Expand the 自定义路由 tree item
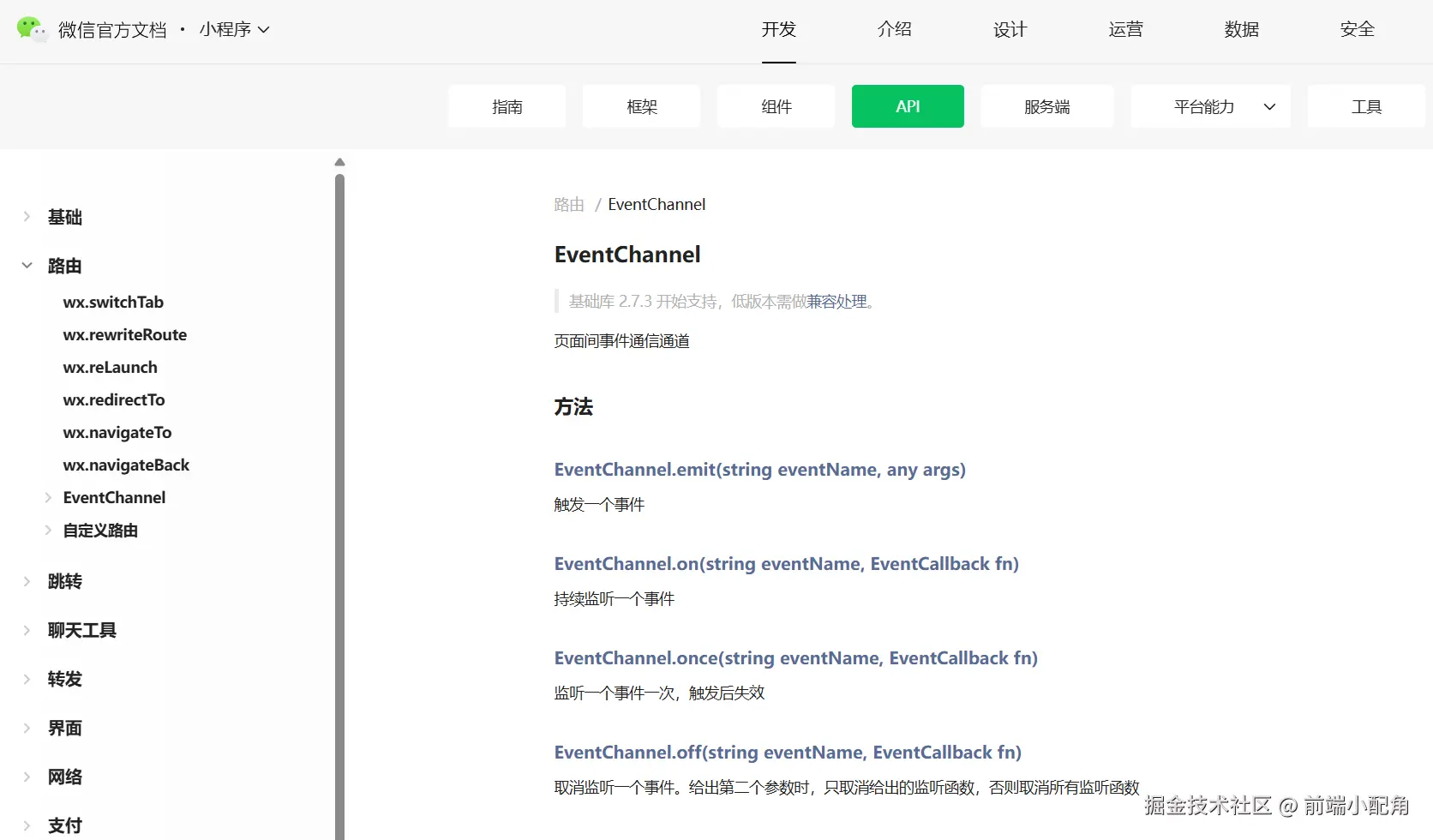Screen dimensions: 1433x840 [49, 530]
